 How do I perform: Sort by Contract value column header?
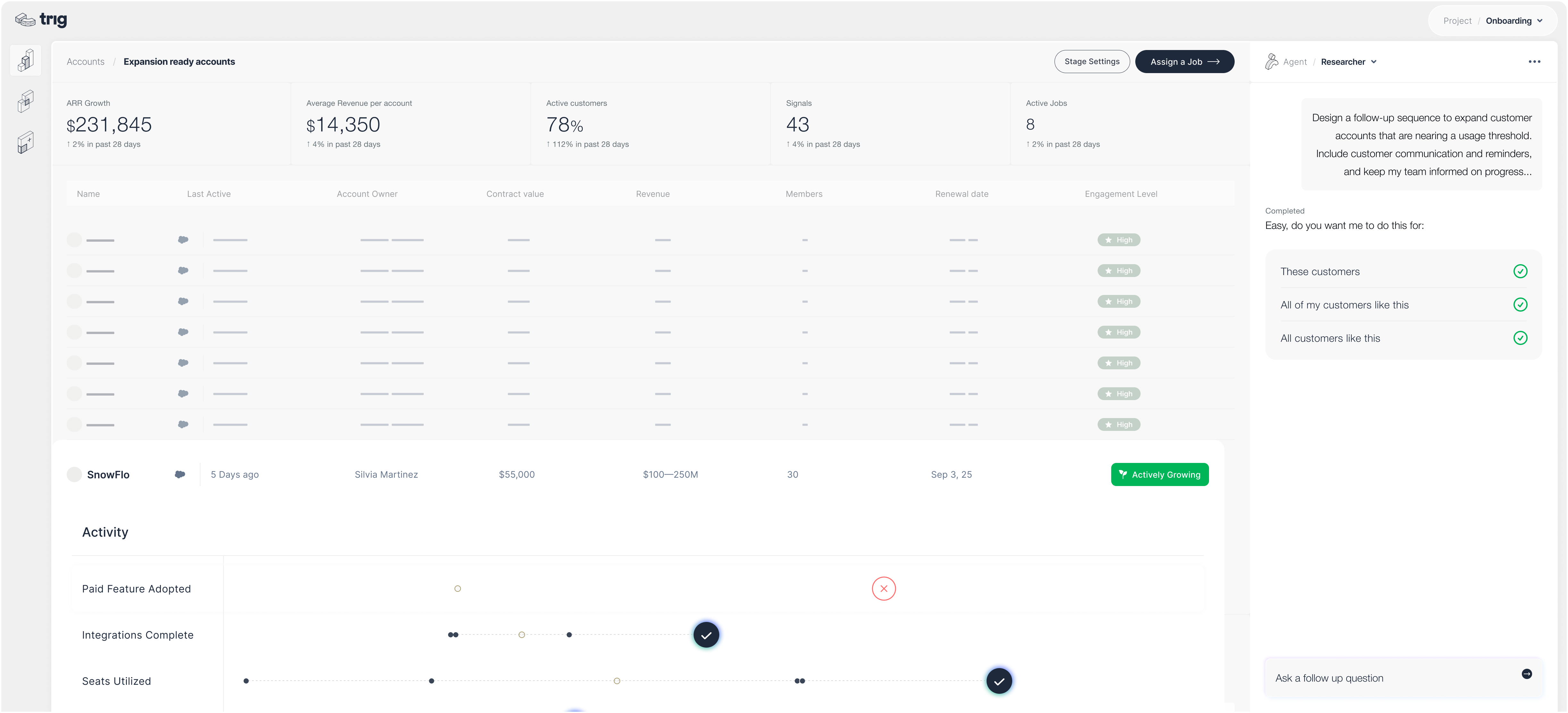(x=515, y=194)
